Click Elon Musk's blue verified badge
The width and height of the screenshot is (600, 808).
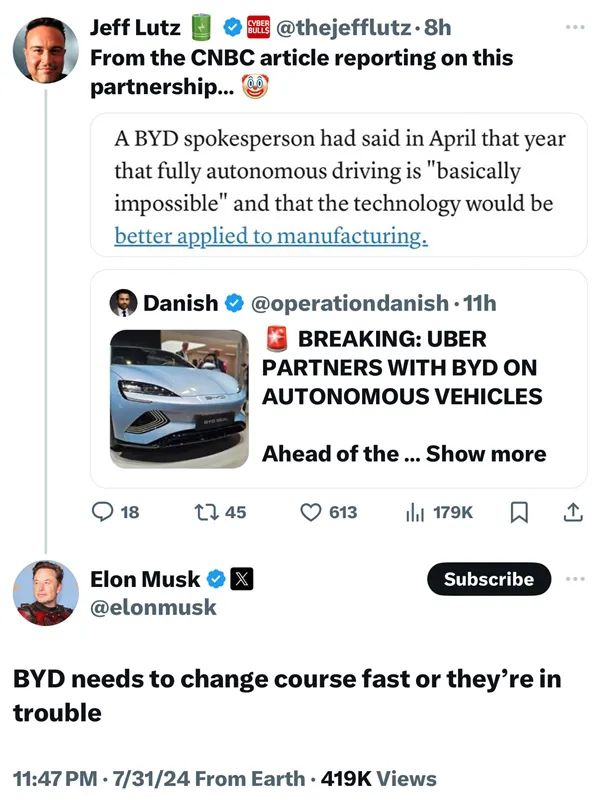217,578
